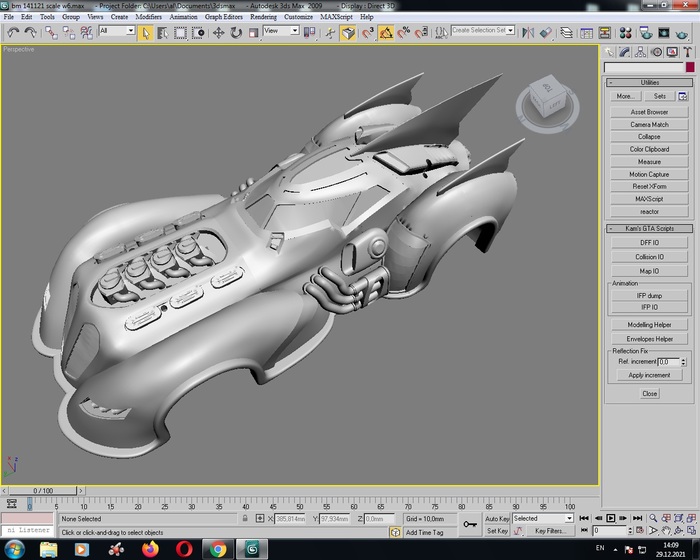The image size is (700, 560).
Task: Open the Curve Editor icon
Action: pos(586,33)
